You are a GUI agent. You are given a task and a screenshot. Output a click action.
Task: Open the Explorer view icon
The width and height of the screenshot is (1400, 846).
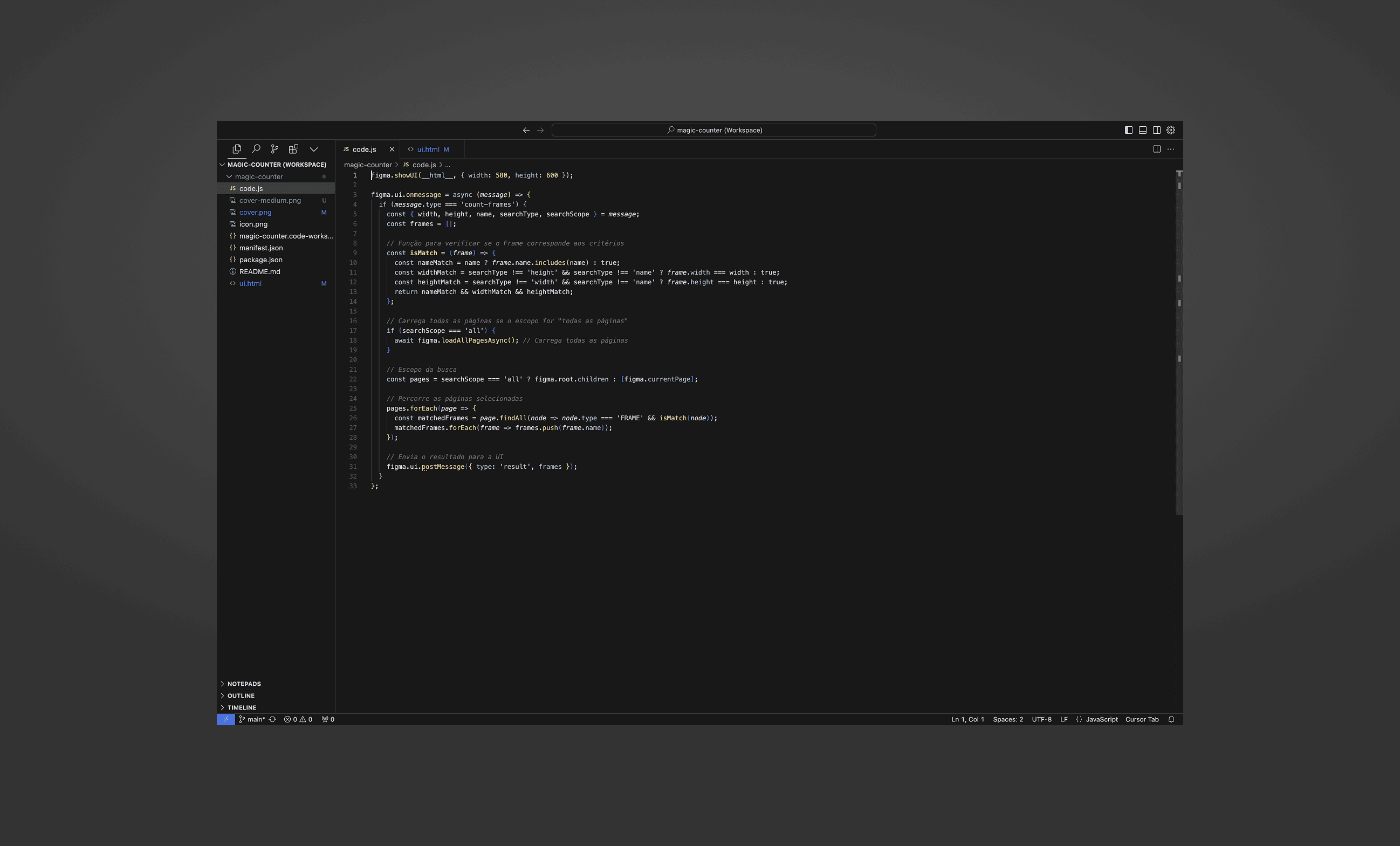[236, 149]
